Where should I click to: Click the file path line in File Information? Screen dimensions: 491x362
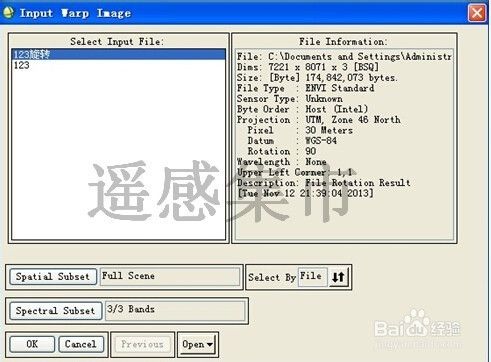(344, 57)
